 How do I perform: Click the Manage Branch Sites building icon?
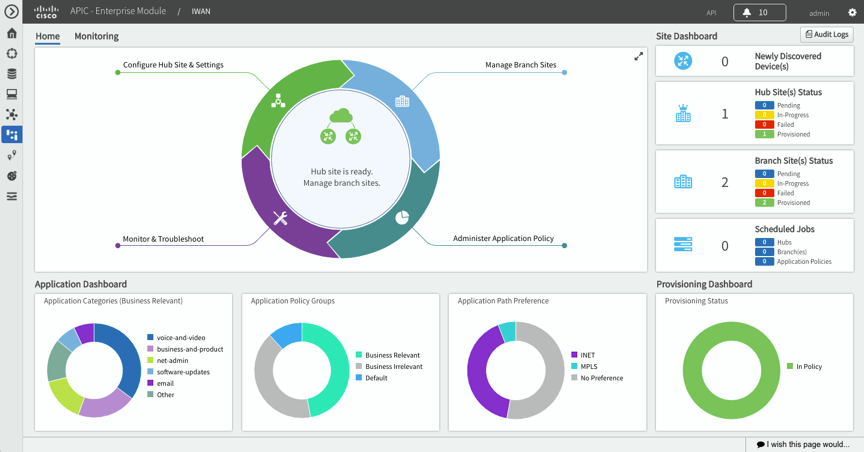(402, 101)
